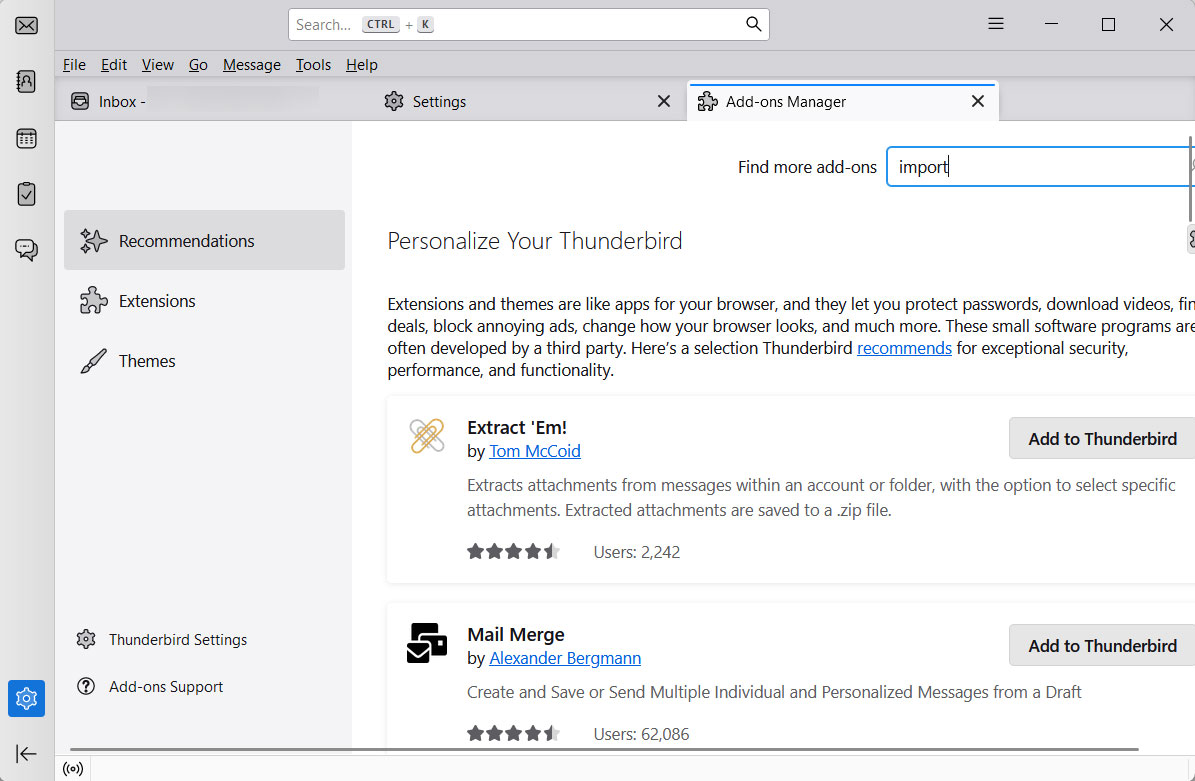Open Alexander Bergmann's author page

tap(564, 658)
